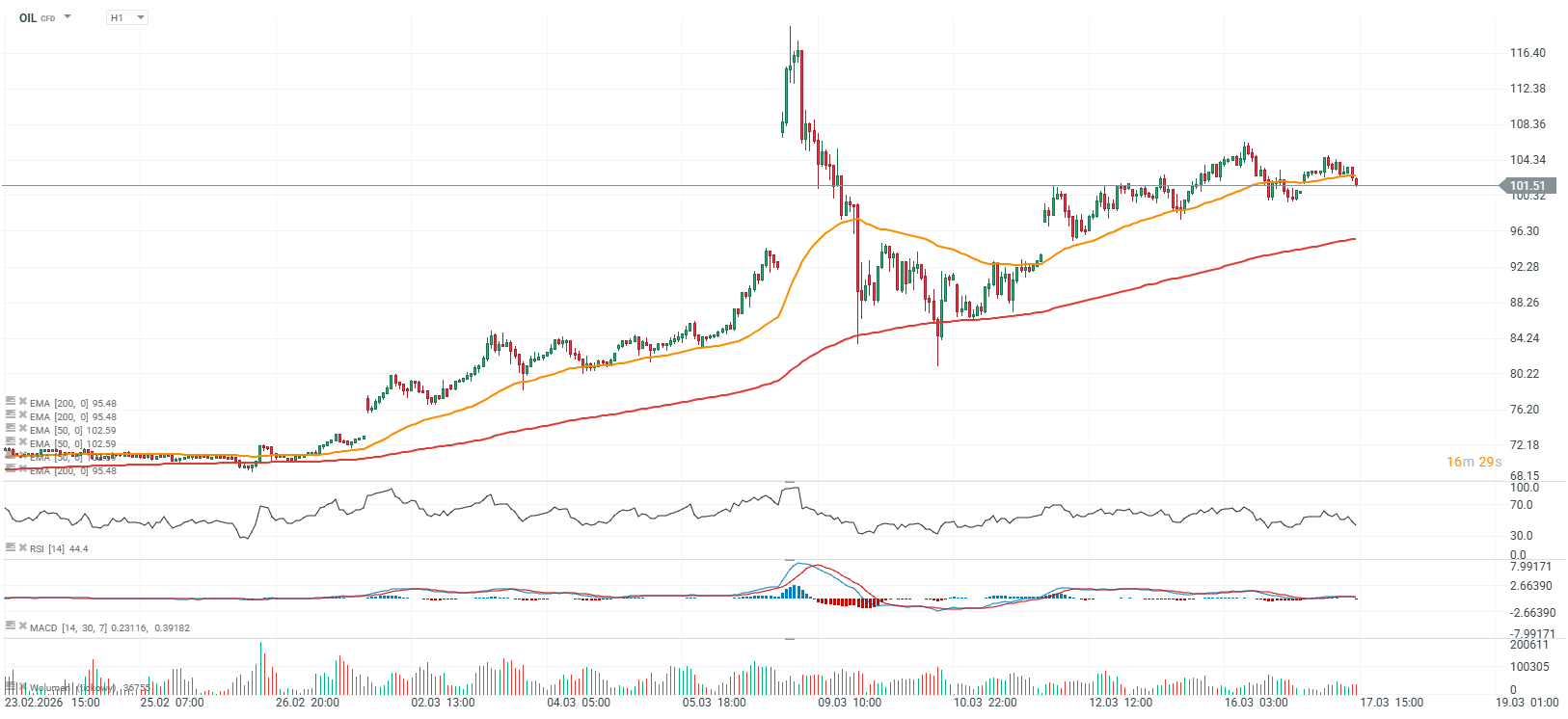Click the resize handle above the RSI panel
1568x719 pixels.
pyautogui.click(x=790, y=481)
